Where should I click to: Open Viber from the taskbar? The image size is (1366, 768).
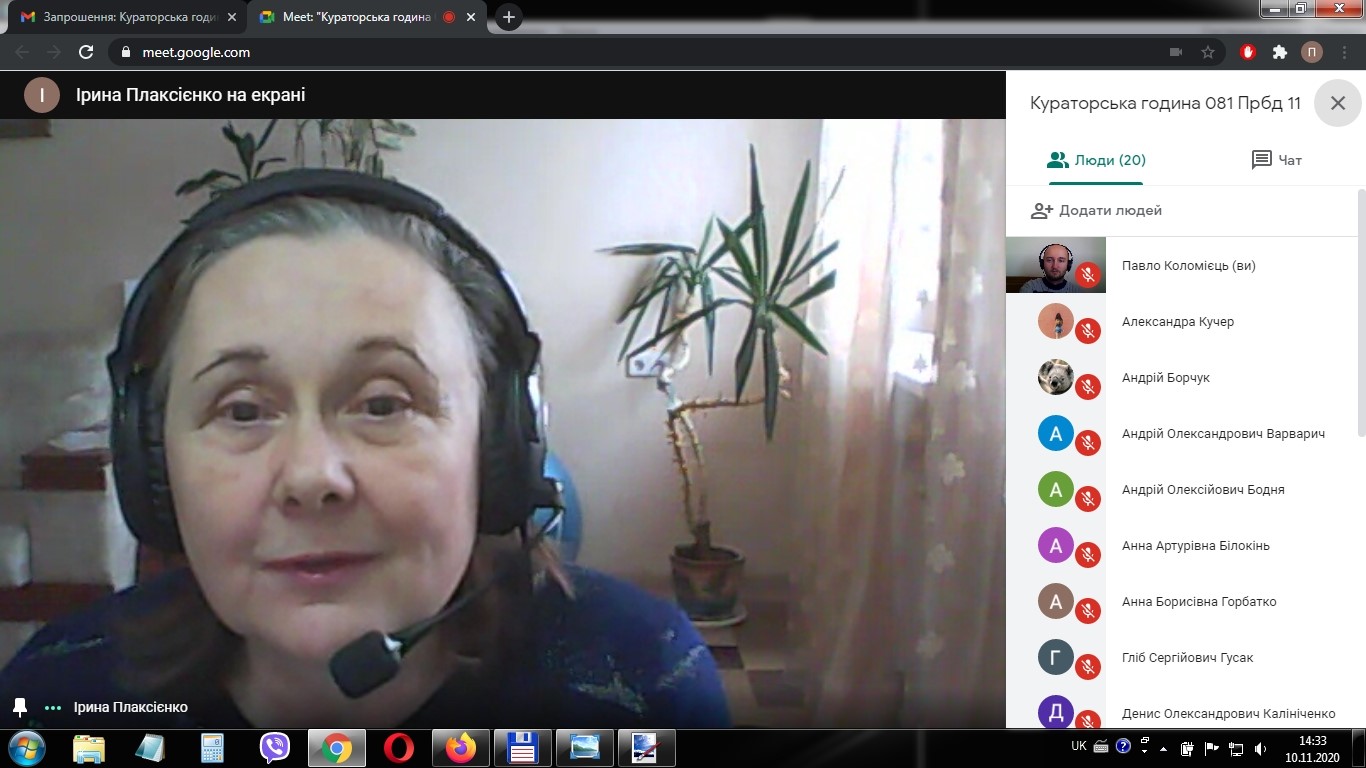click(274, 748)
